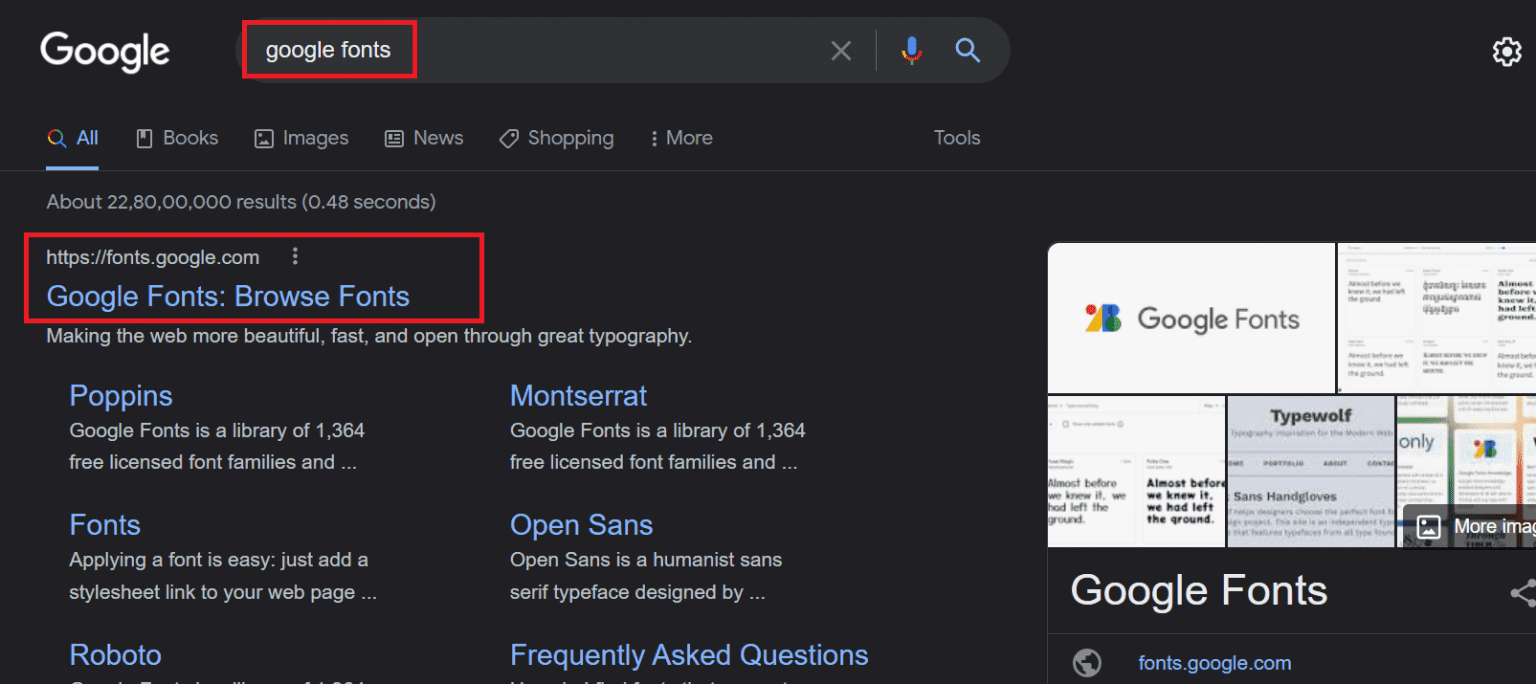The height and width of the screenshot is (684, 1536).
Task: Switch to the Shopping tab
Action: 557,138
